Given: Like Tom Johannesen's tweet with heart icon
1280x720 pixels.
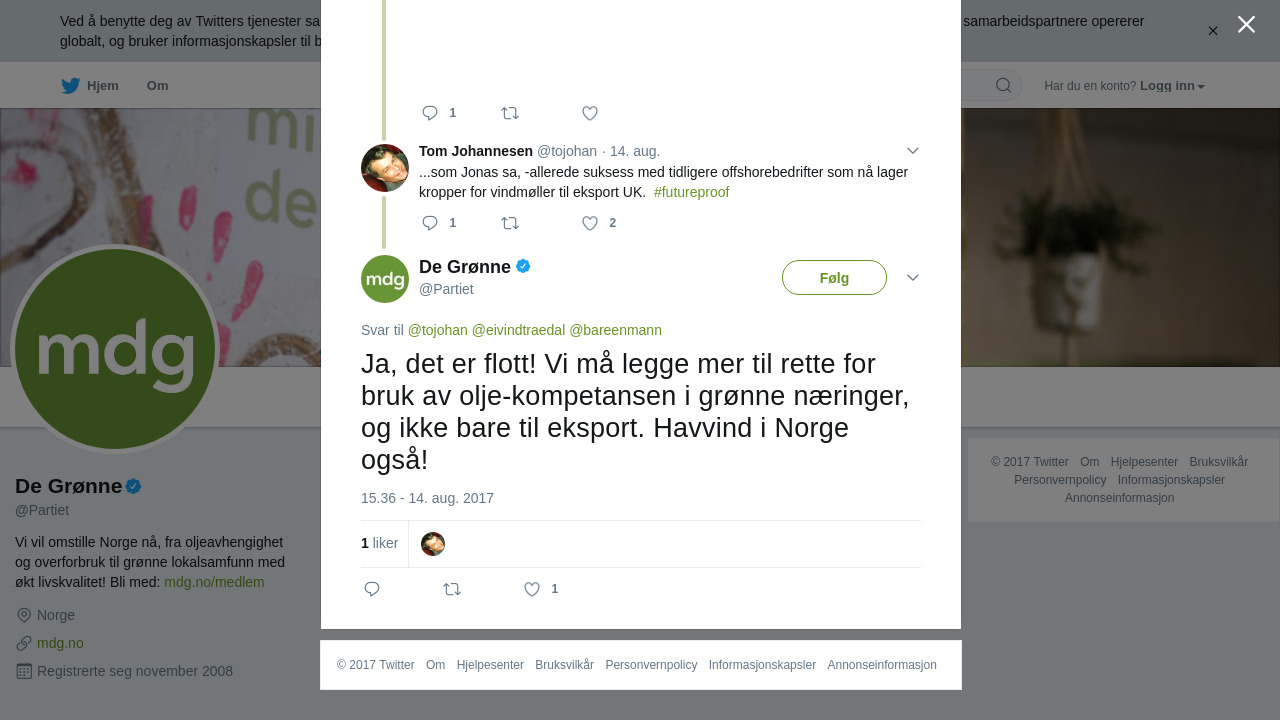Looking at the screenshot, I should [590, 223].
